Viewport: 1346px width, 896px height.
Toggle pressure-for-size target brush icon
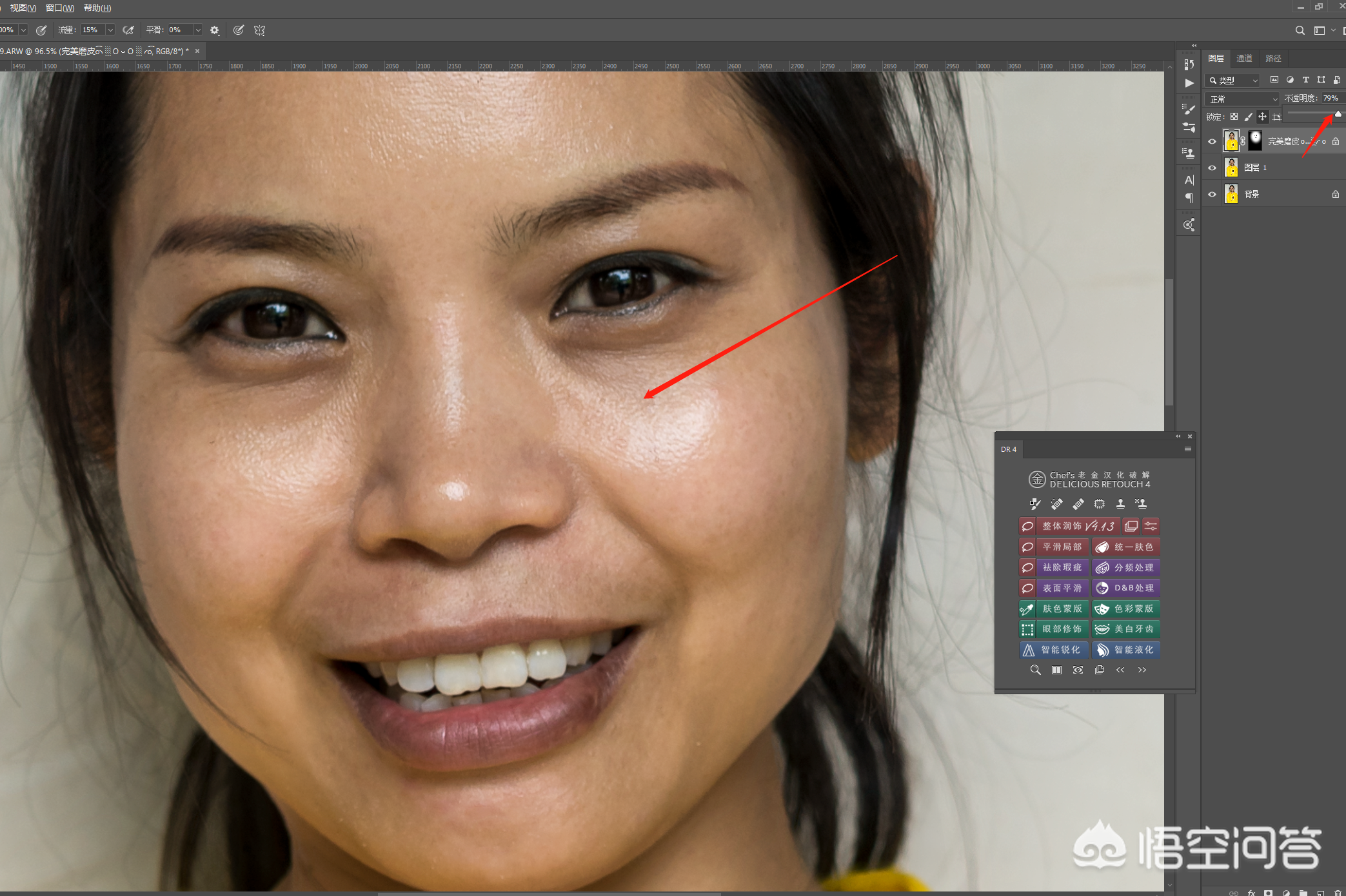pos(239,30)
